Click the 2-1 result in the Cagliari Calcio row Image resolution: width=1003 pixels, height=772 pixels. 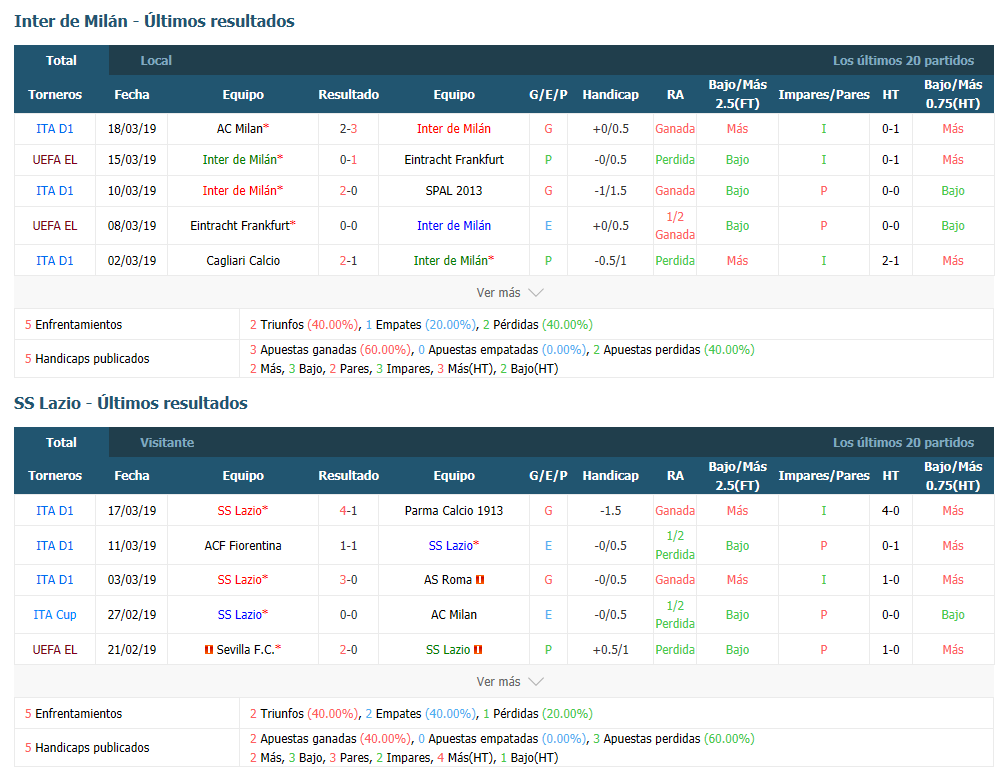[349, 260]
